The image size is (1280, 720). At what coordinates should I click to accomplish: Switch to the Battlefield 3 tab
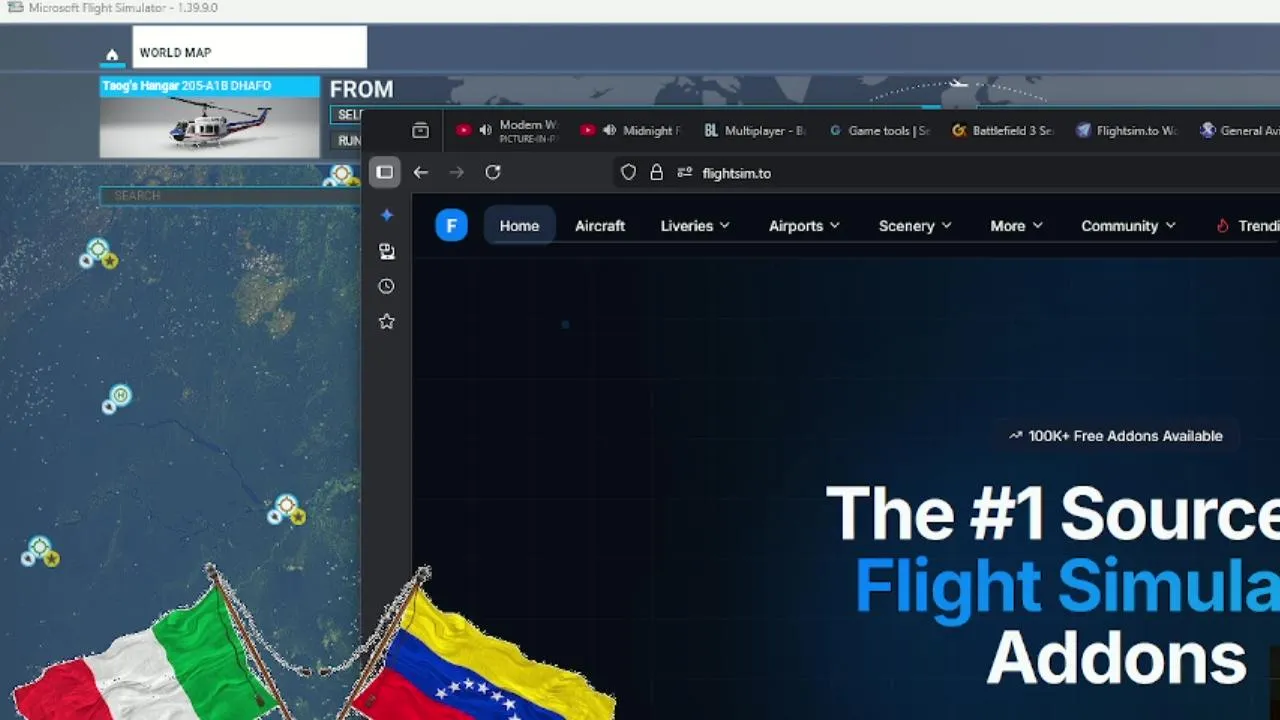[x=1003, y=130]
